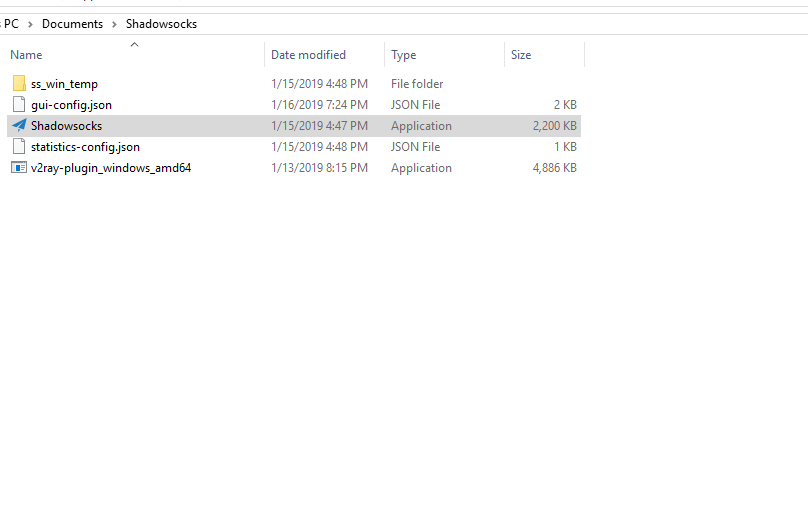Viewport: 808px width, 515px height.
Task: Click the v2ray-plugin application icon
Action: coord(19,168)
